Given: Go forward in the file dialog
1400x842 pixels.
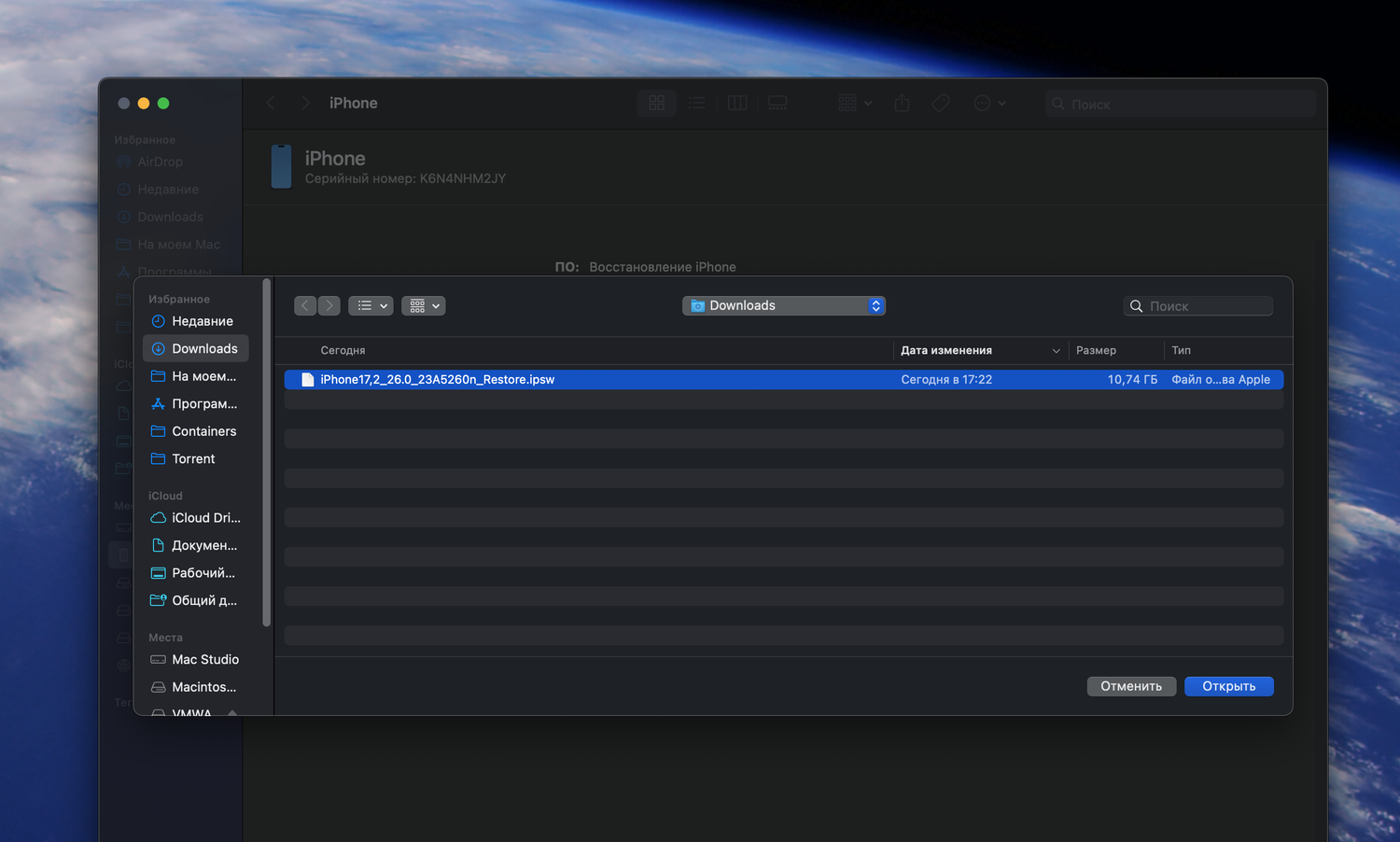Looking at the screenshot, I should pyautogui.click(x=329, y=305).
